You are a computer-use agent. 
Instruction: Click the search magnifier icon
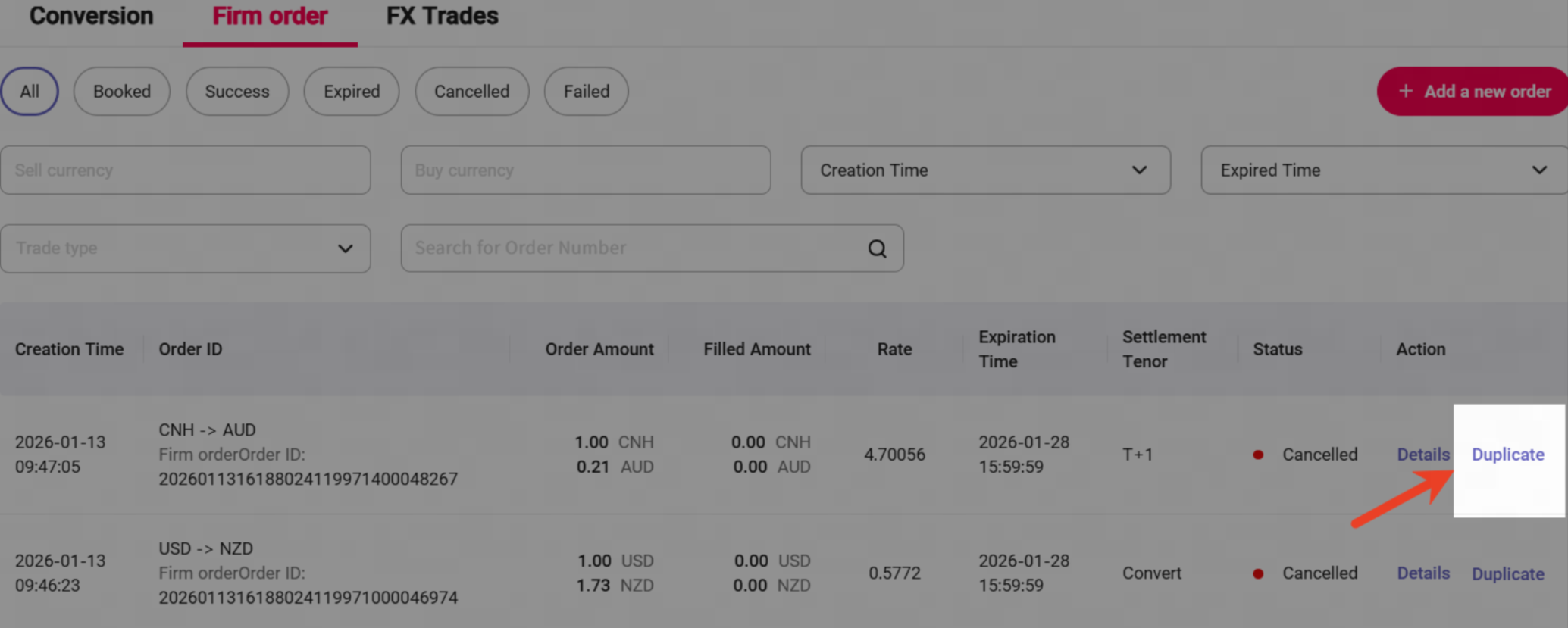877,248
